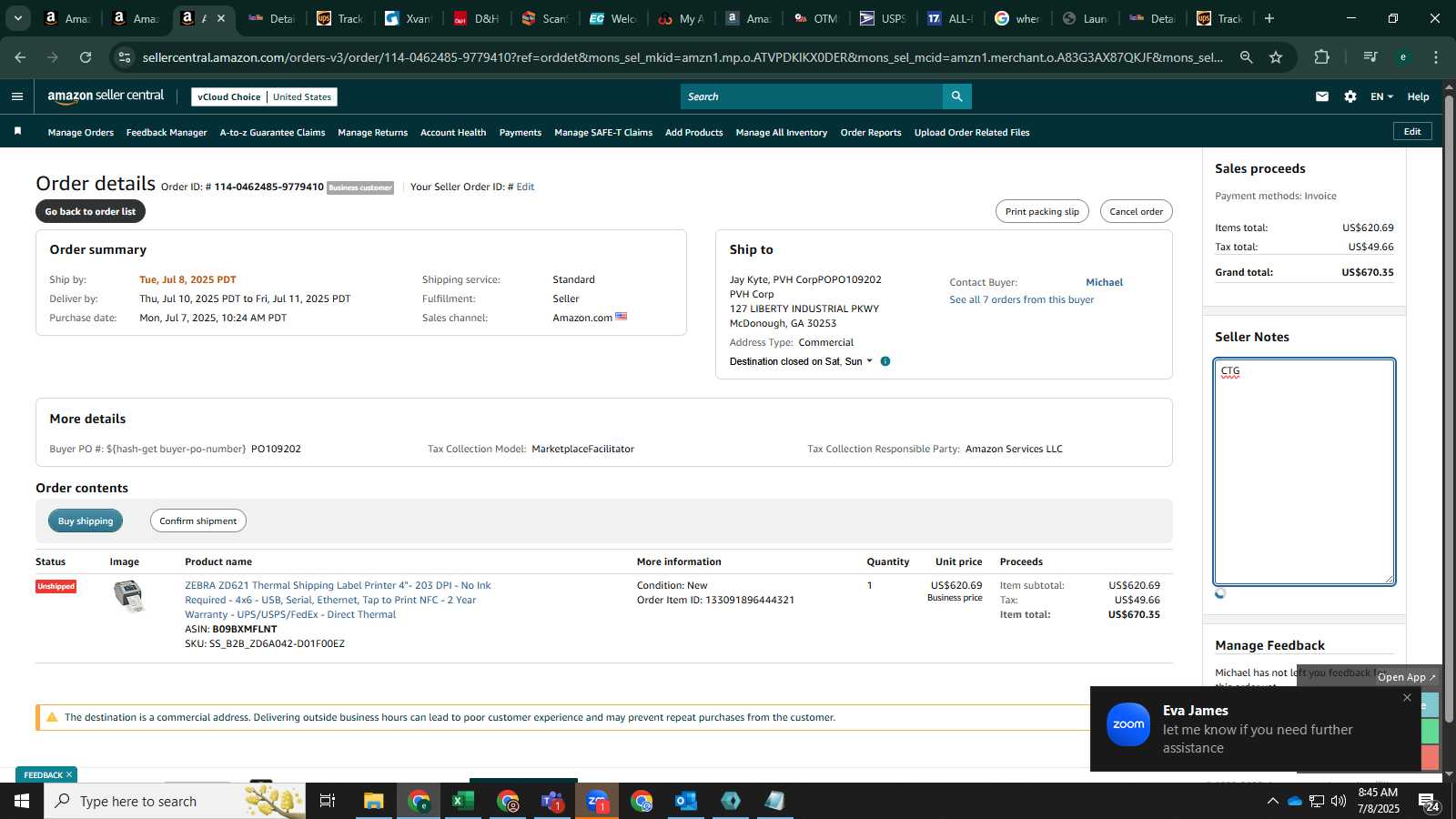Bookmark this page with the star icon
The height and width of the screenshot is (819, 1456).
tap(1276, 57)
